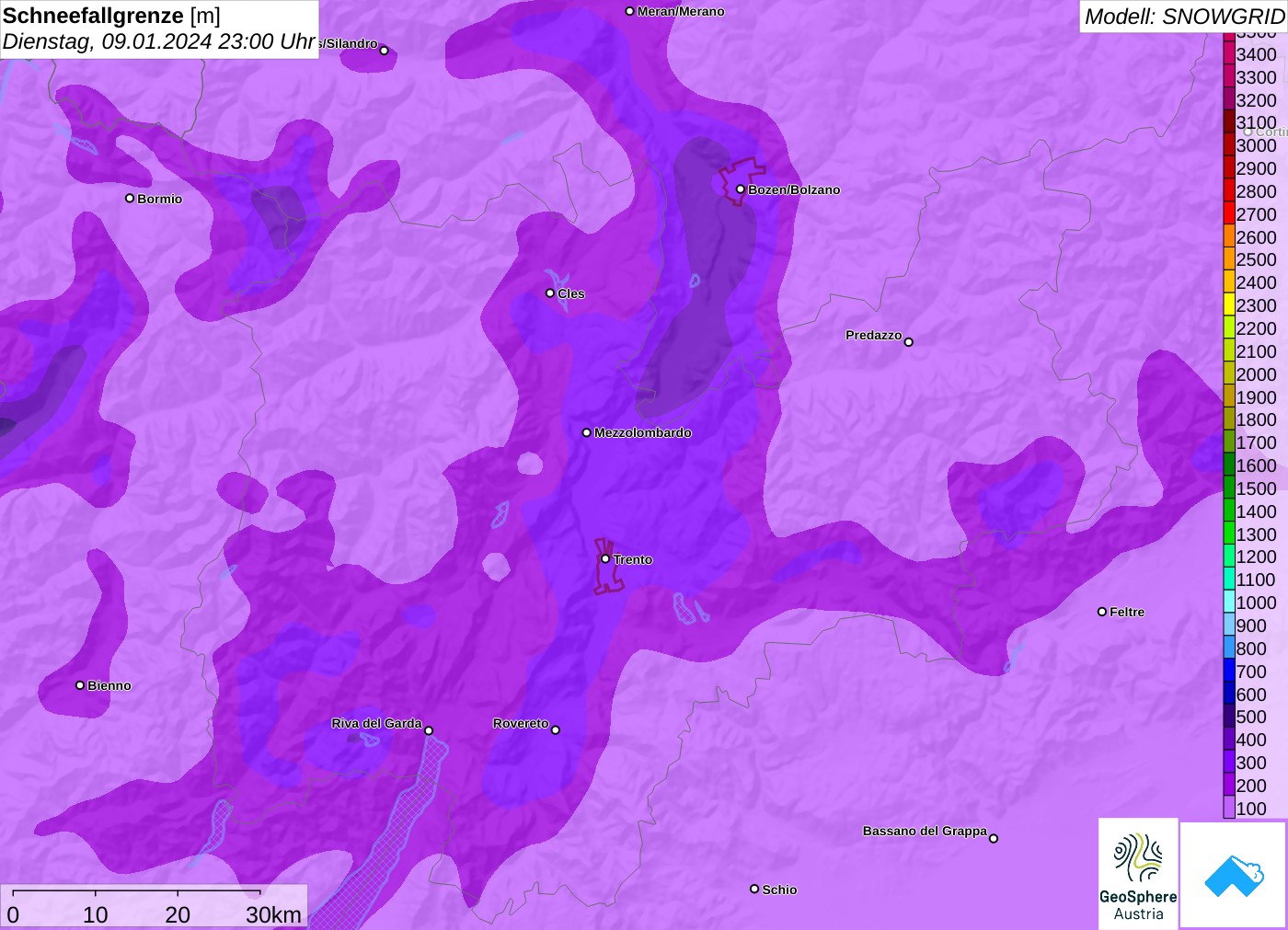Click the Predazzo label text
Image resolution: width=1288 pixels, height=930 pixels.
coord(873,335)
